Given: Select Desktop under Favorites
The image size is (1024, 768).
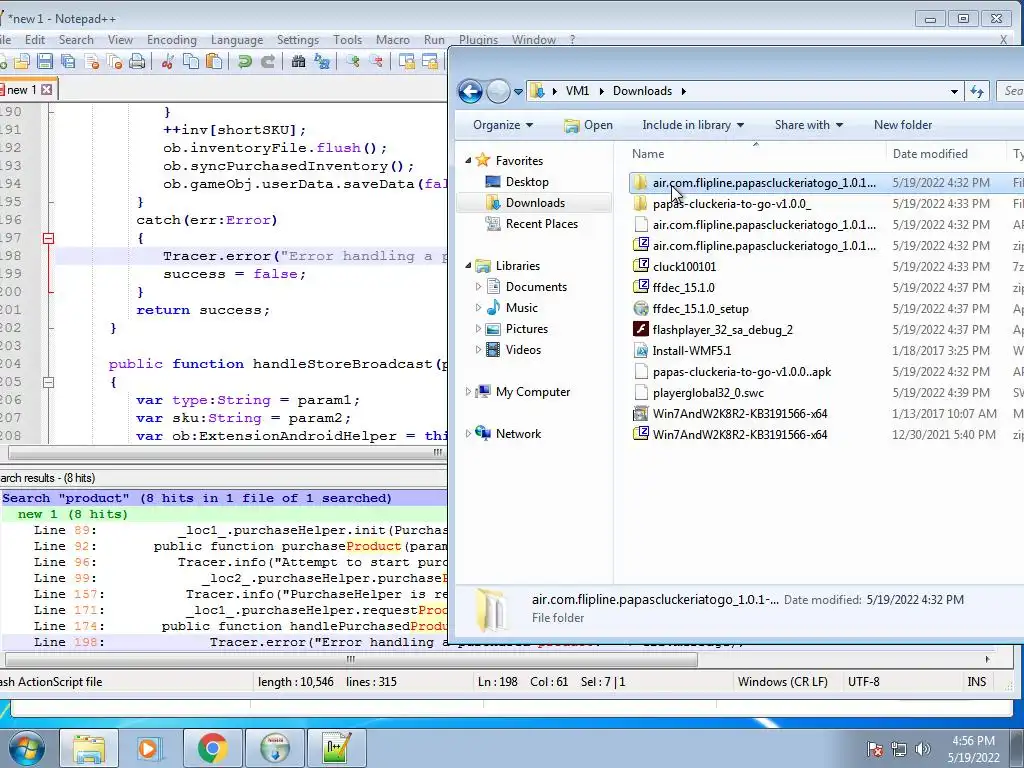Looking at the screenshot, I should click(x=526, y=182).
